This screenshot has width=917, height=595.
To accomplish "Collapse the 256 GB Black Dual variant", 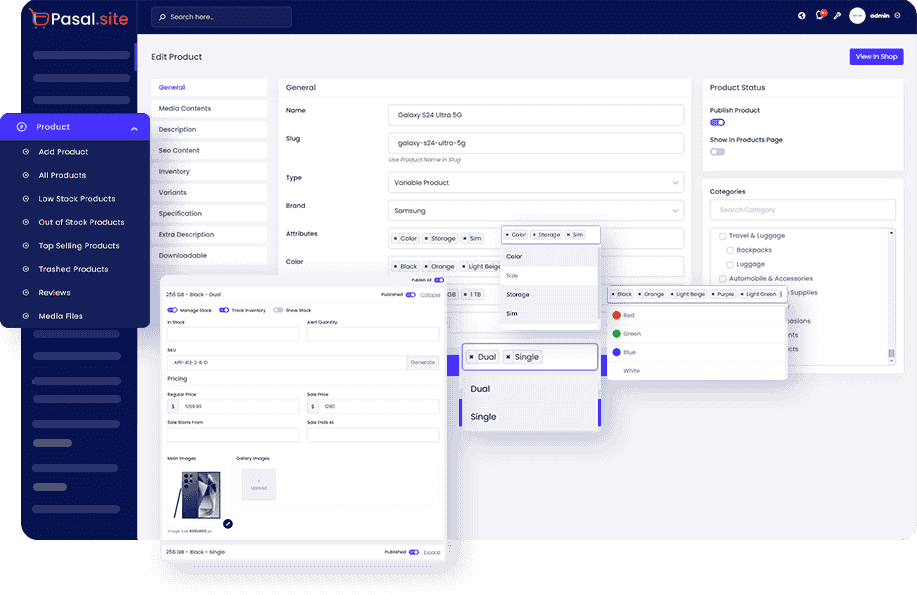I will pyautogui.click(x=430, y=295).
